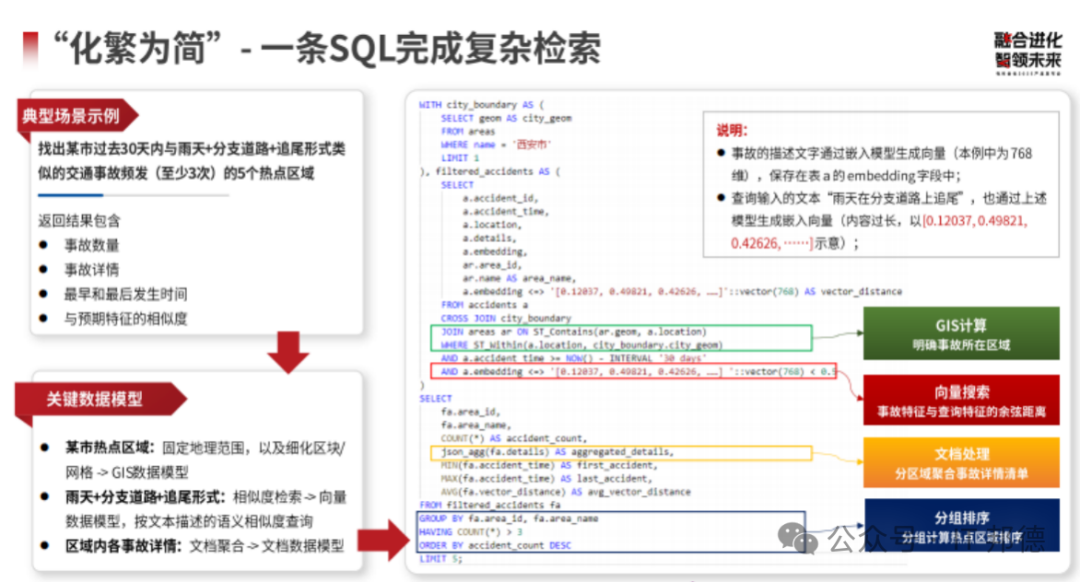Click the "事故数量" bullet item

click(92, 245)
